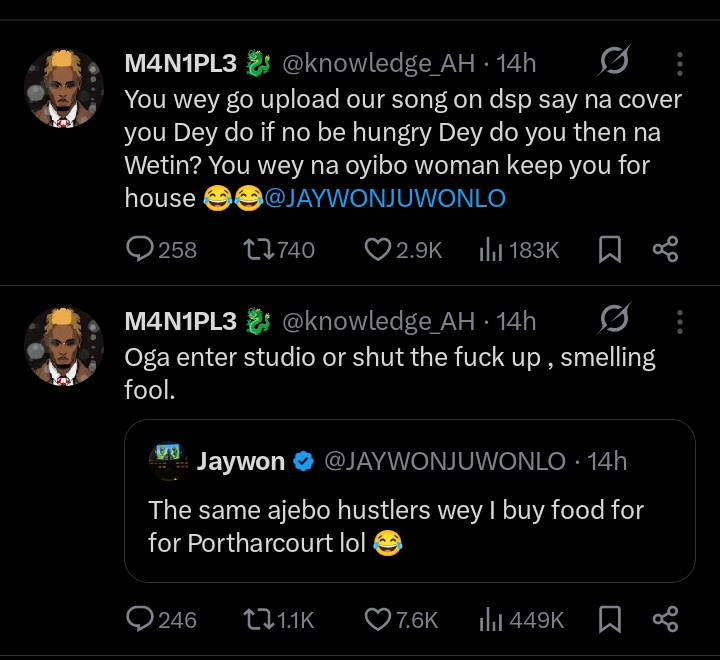This screenshot has width=720, height=660.
Task: Reply to the dsp cover song tweet
Action: click(141, 250)
